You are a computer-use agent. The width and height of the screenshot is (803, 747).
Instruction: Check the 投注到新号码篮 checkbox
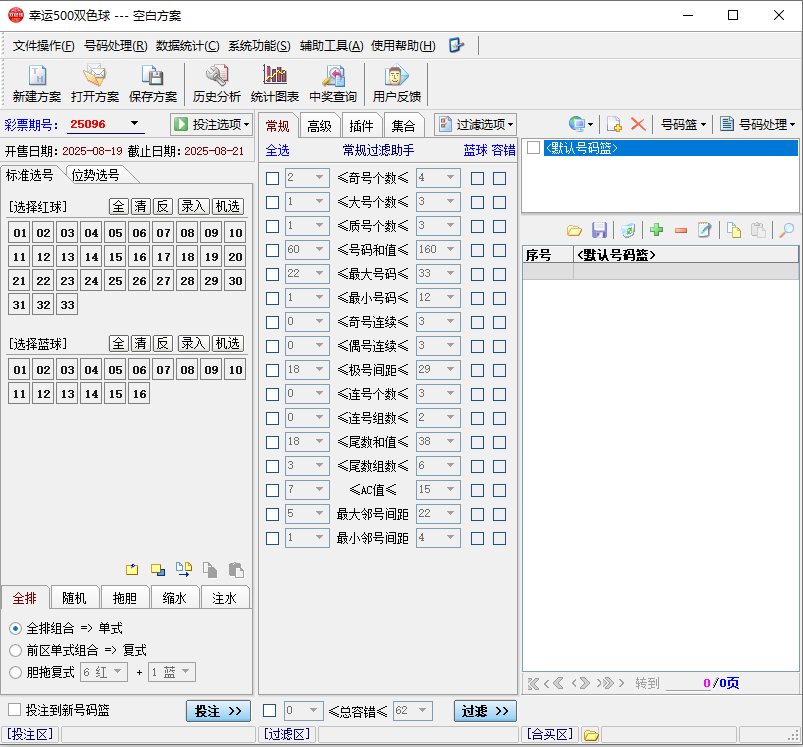(15, 710)
